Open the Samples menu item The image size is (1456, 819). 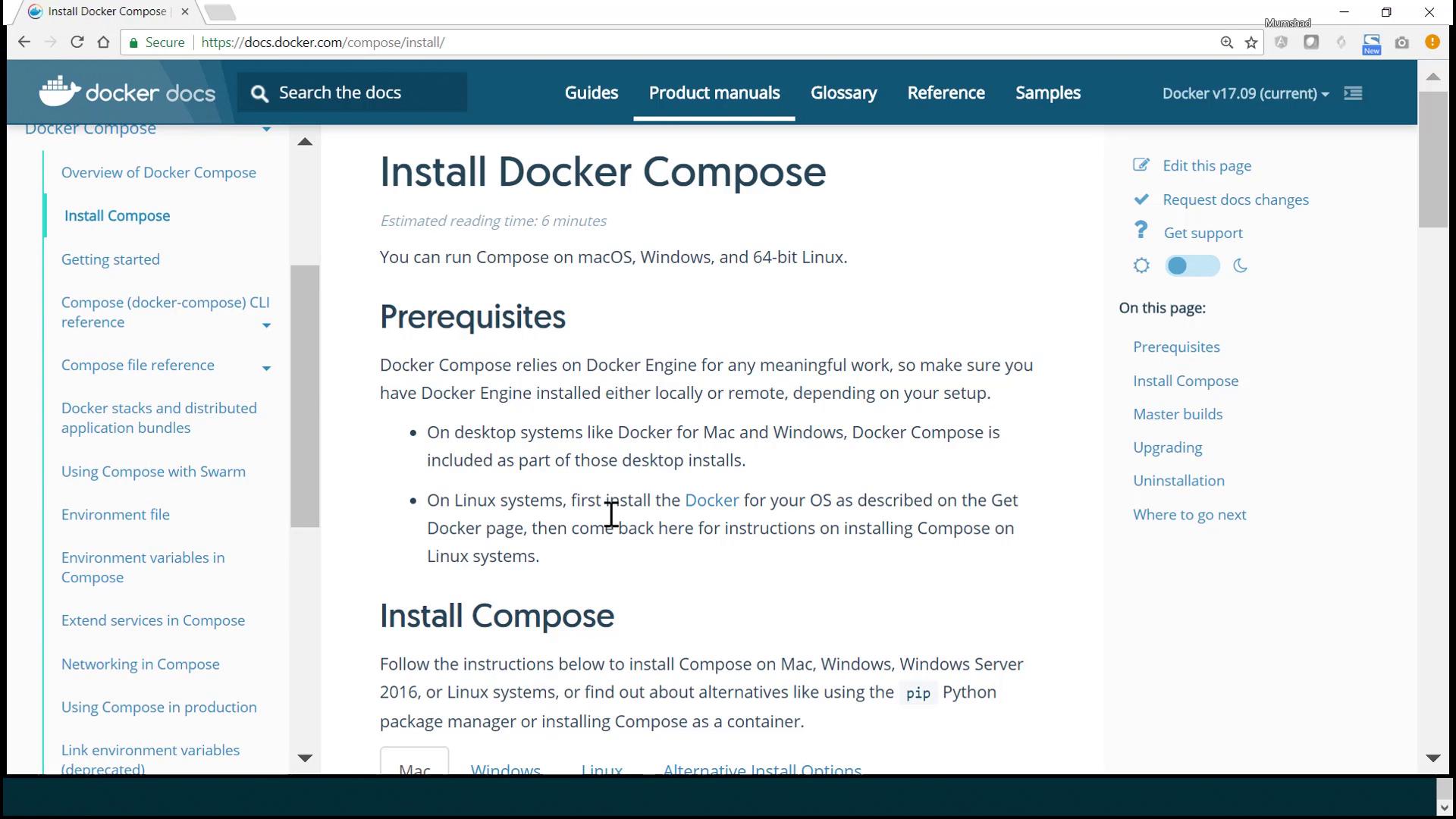tap(1047, 93)
